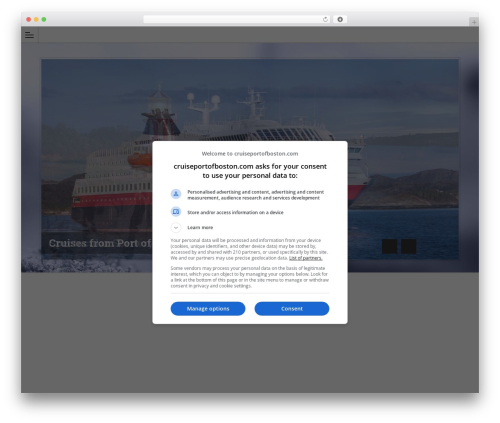Click the Manage options button
500x423 pixels.
(208, 309)
